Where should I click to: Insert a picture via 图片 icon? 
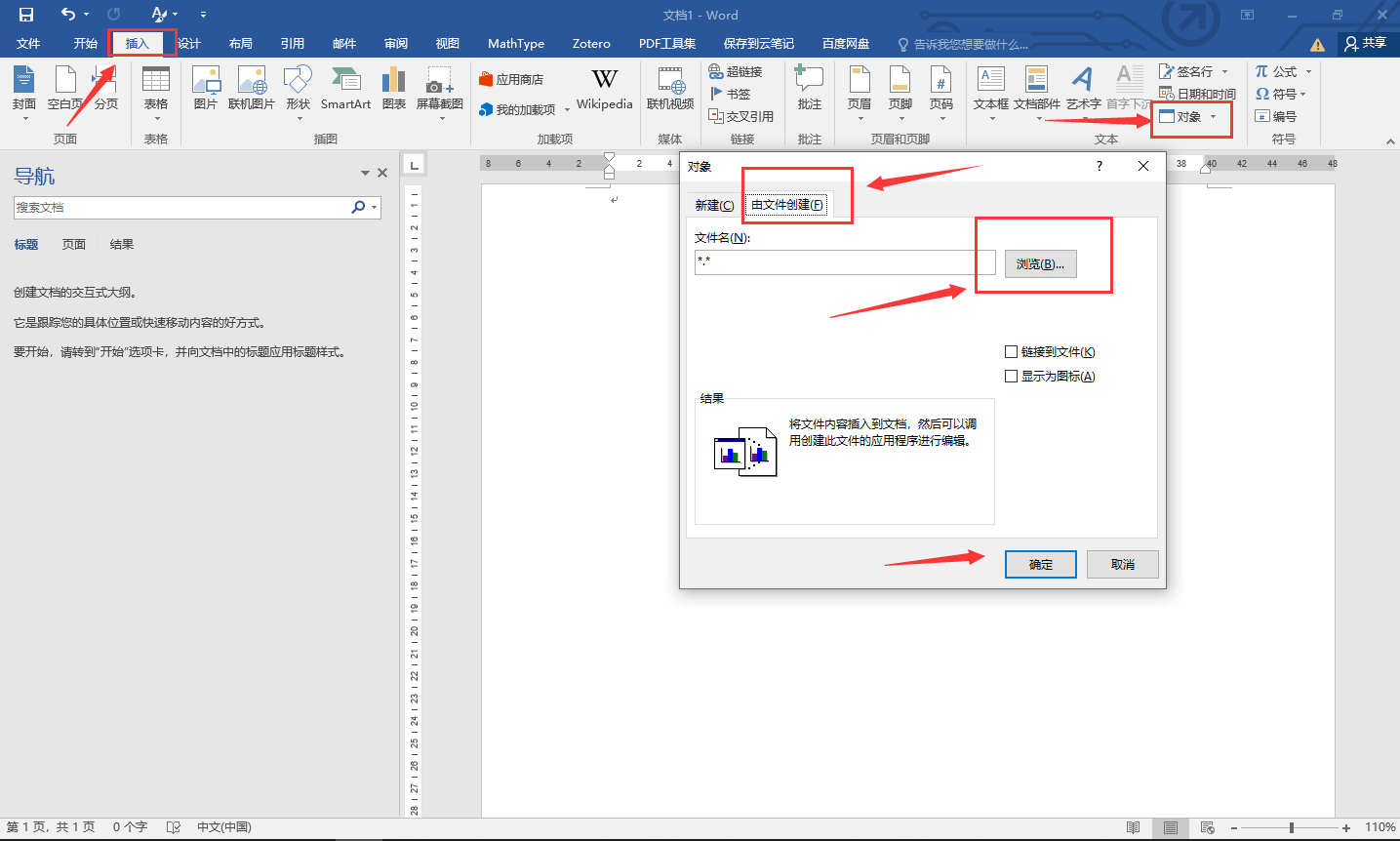point(206,89)
